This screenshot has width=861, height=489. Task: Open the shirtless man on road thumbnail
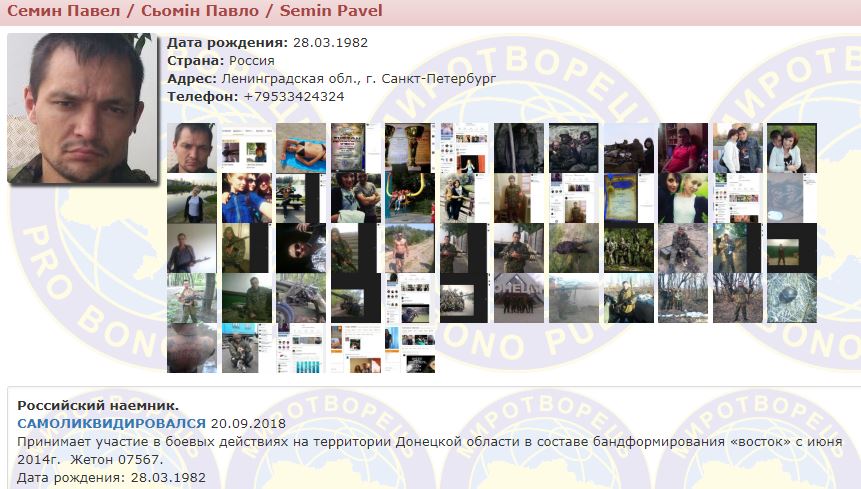(x=410, y=248)
